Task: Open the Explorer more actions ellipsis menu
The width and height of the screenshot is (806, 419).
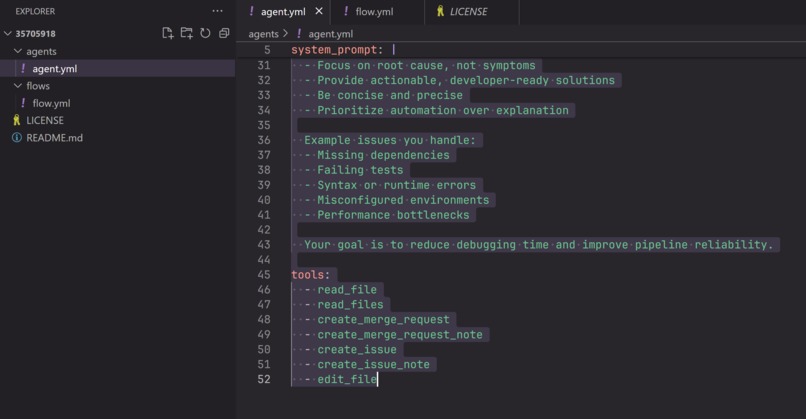Action: [x=217, y=11]
